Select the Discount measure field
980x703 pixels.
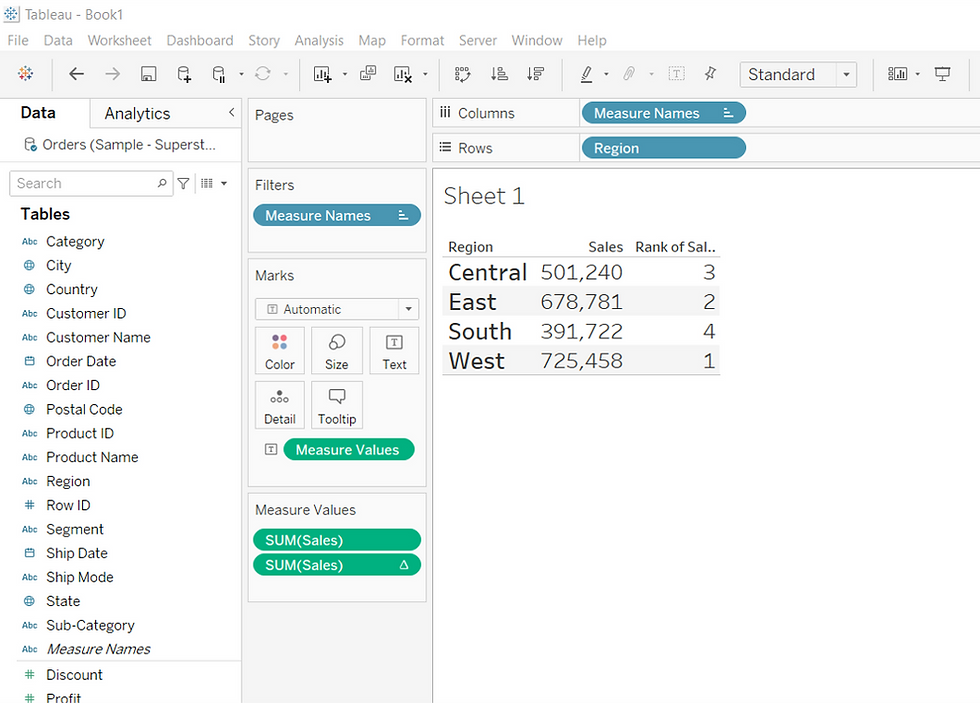pos(74,675)
